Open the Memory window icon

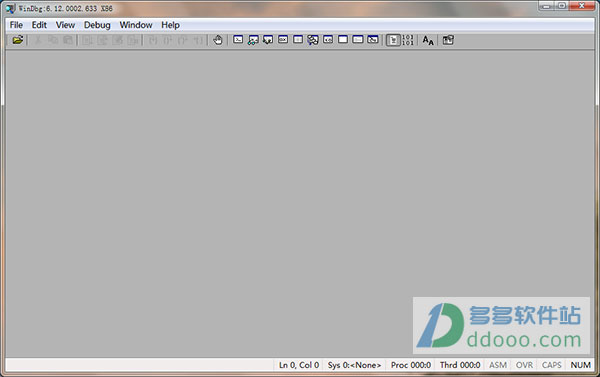pos(298,40)
